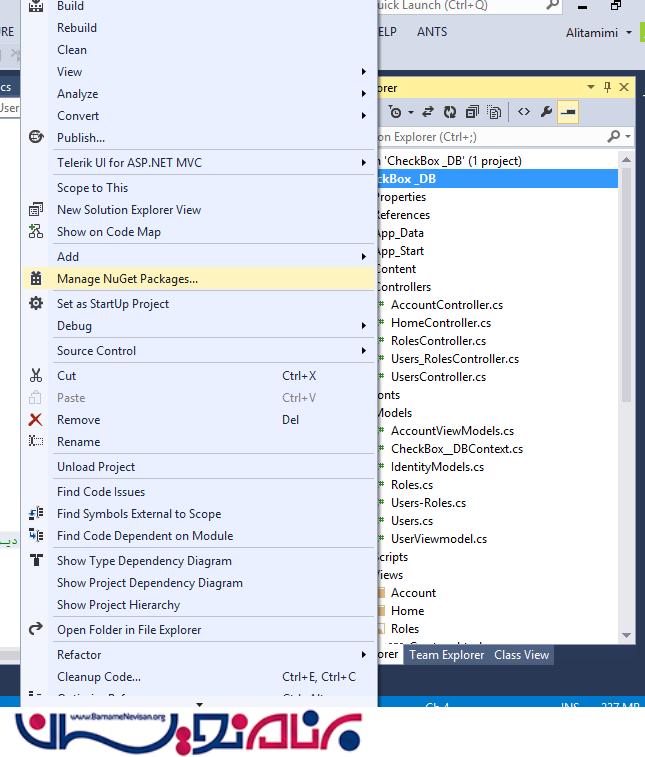Click the Sync with Active Document icon
This screenshot has height=757, width=645.
(428, 112)
